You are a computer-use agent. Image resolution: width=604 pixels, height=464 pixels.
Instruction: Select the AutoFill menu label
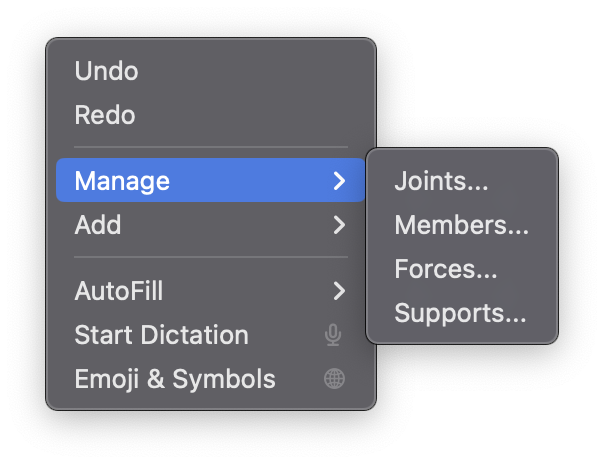[119, 291]
